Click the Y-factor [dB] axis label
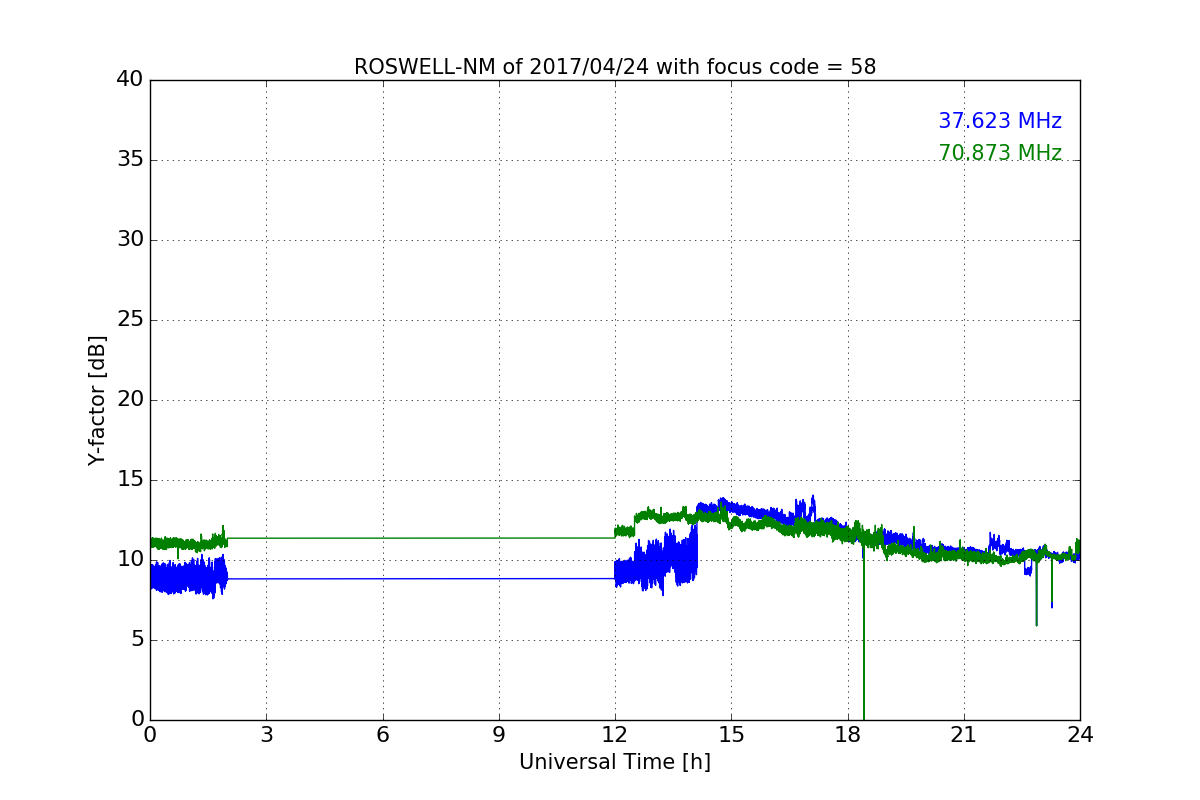The image size is (1200, 800). (97, 400)
